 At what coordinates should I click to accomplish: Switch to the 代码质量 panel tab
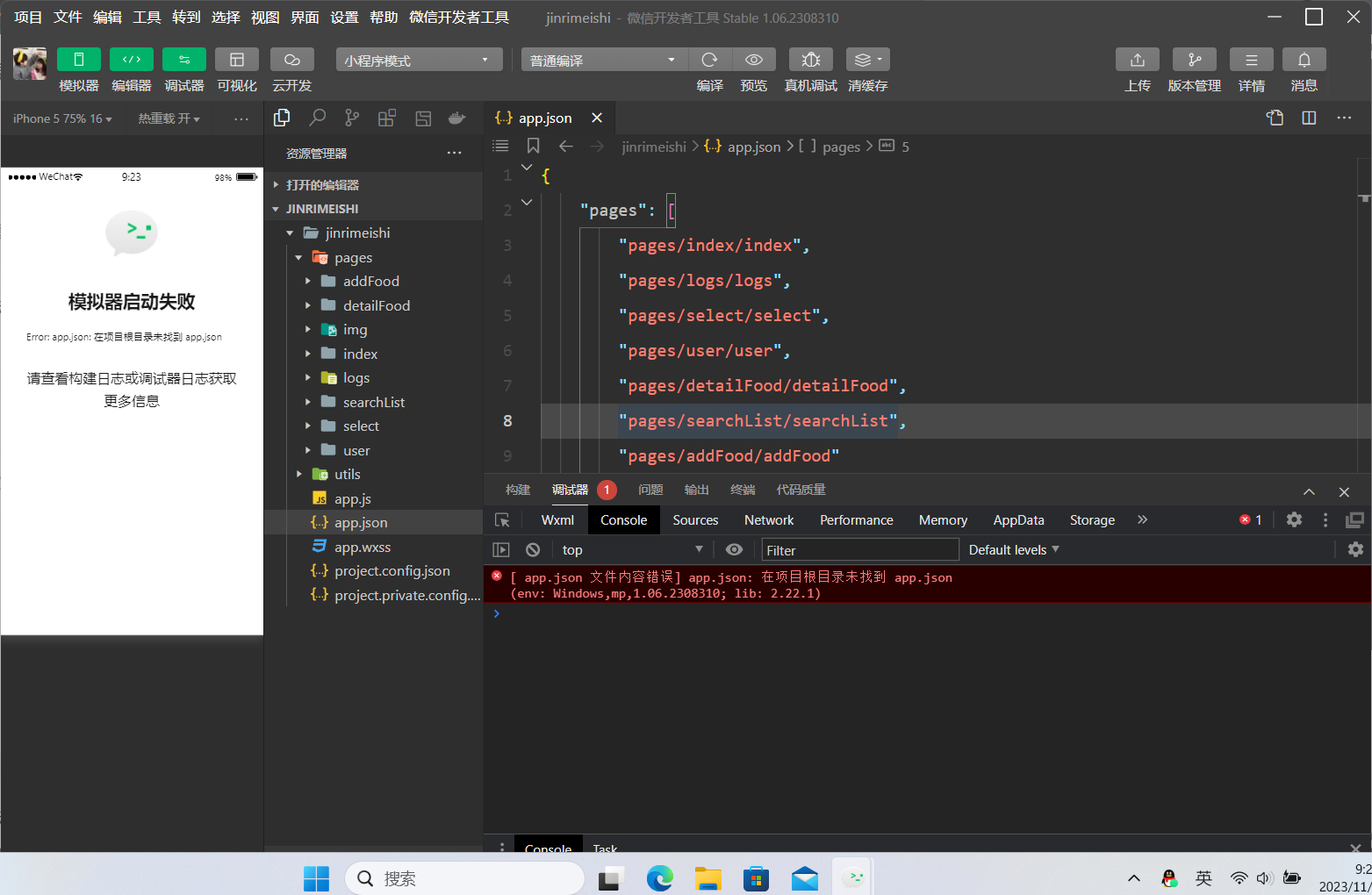(801, 490)
